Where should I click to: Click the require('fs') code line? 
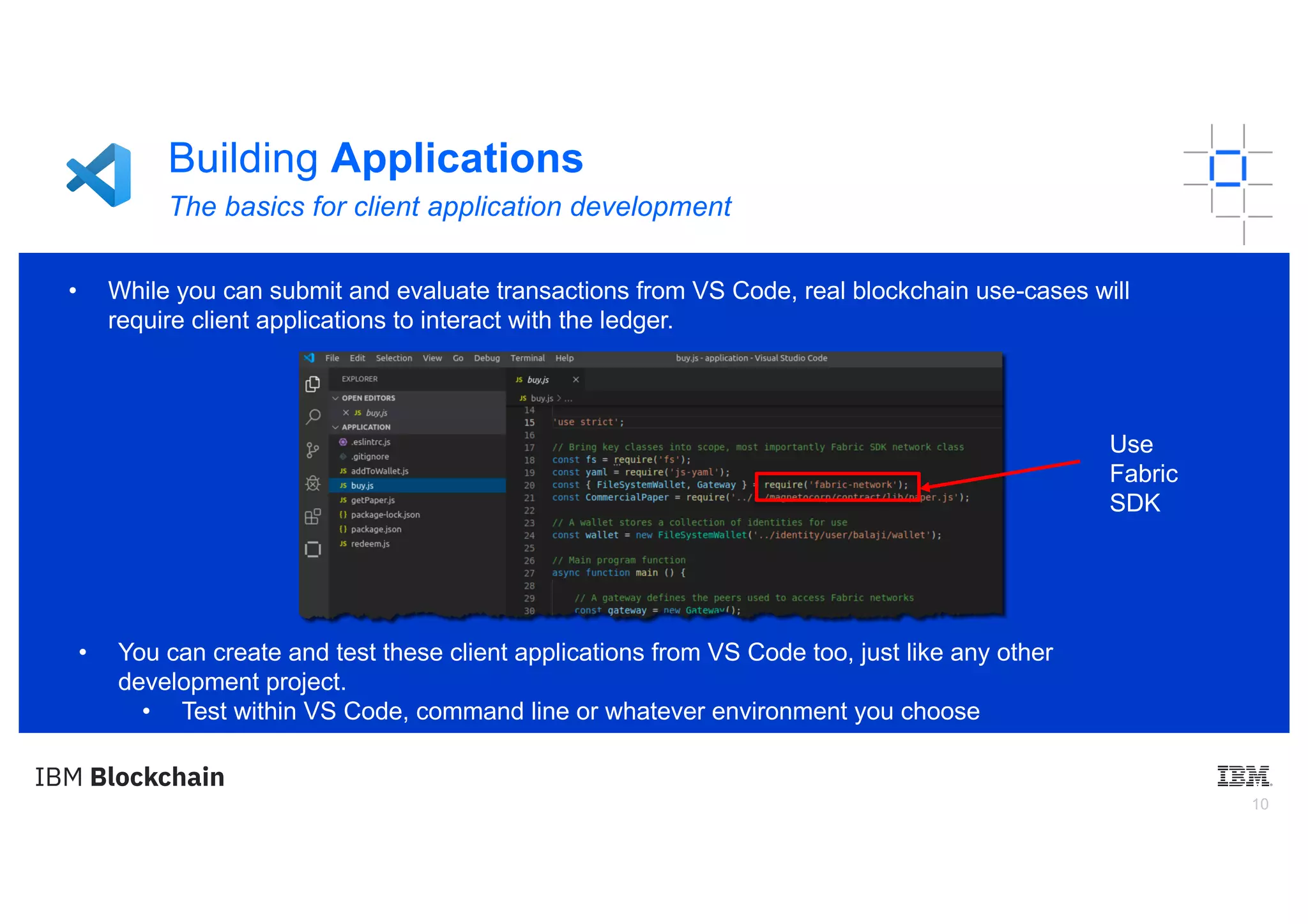coord(621,460)
